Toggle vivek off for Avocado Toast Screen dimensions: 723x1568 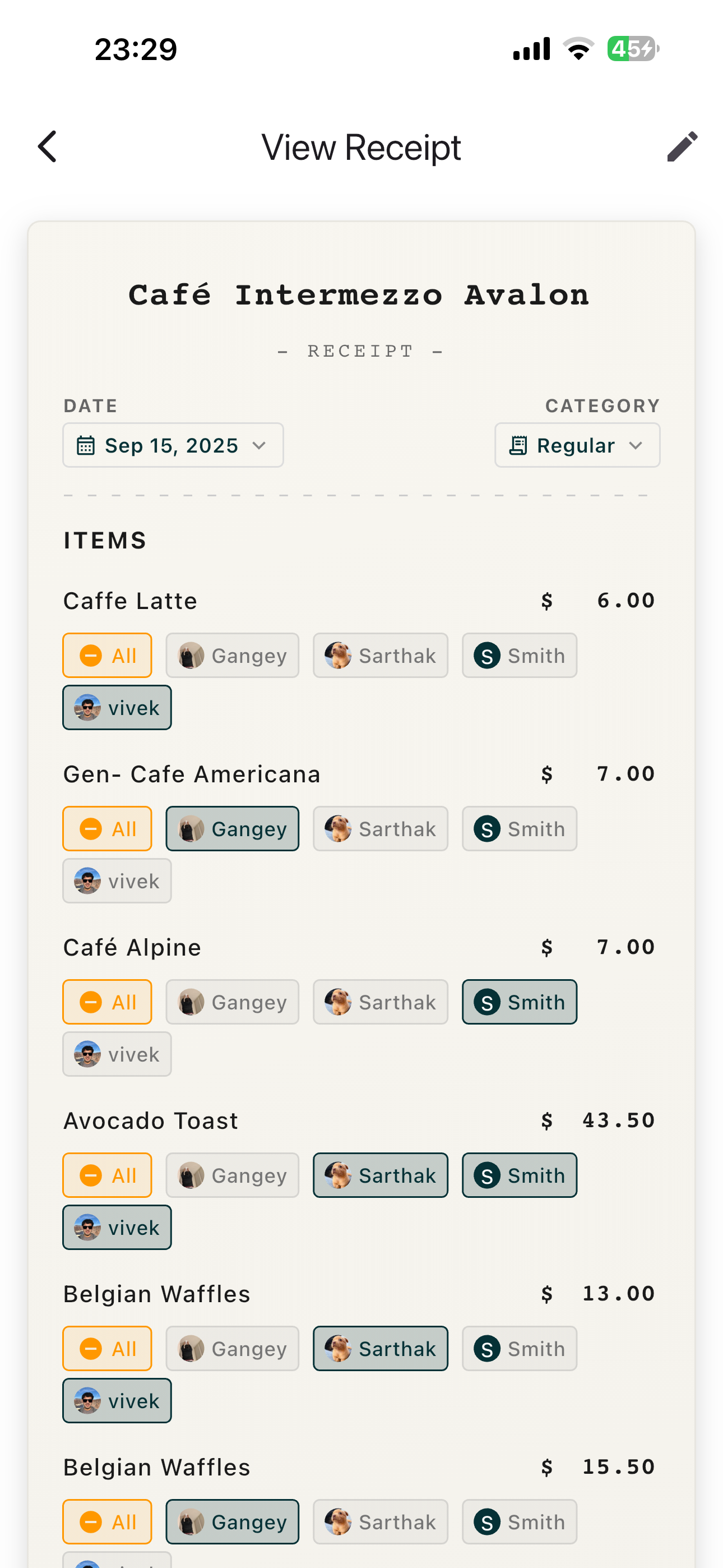[116, 1228]
